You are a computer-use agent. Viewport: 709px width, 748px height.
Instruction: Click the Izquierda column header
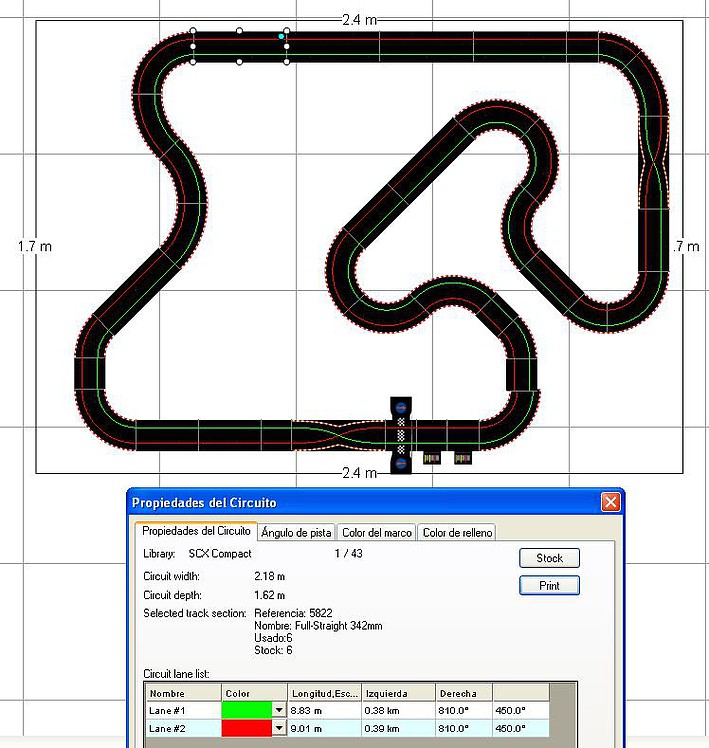pyautogui.click(x=398, y=693)
